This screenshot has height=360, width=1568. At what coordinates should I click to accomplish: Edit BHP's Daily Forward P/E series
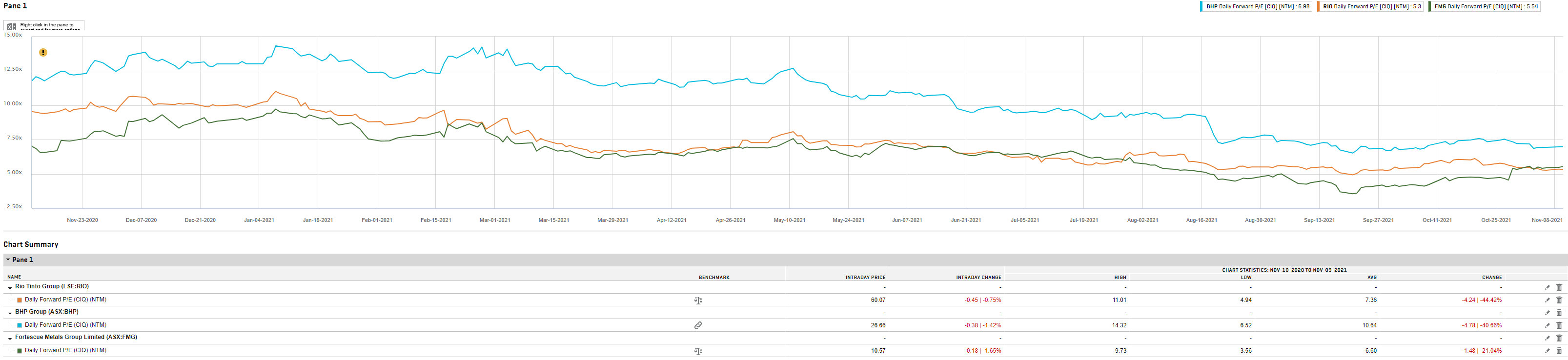point(1548,325)
